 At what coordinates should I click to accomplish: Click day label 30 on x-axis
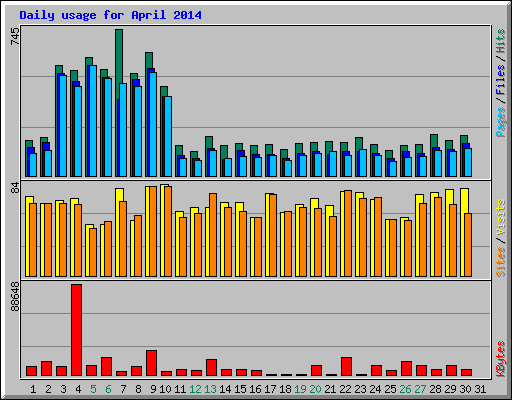point(465,389)
